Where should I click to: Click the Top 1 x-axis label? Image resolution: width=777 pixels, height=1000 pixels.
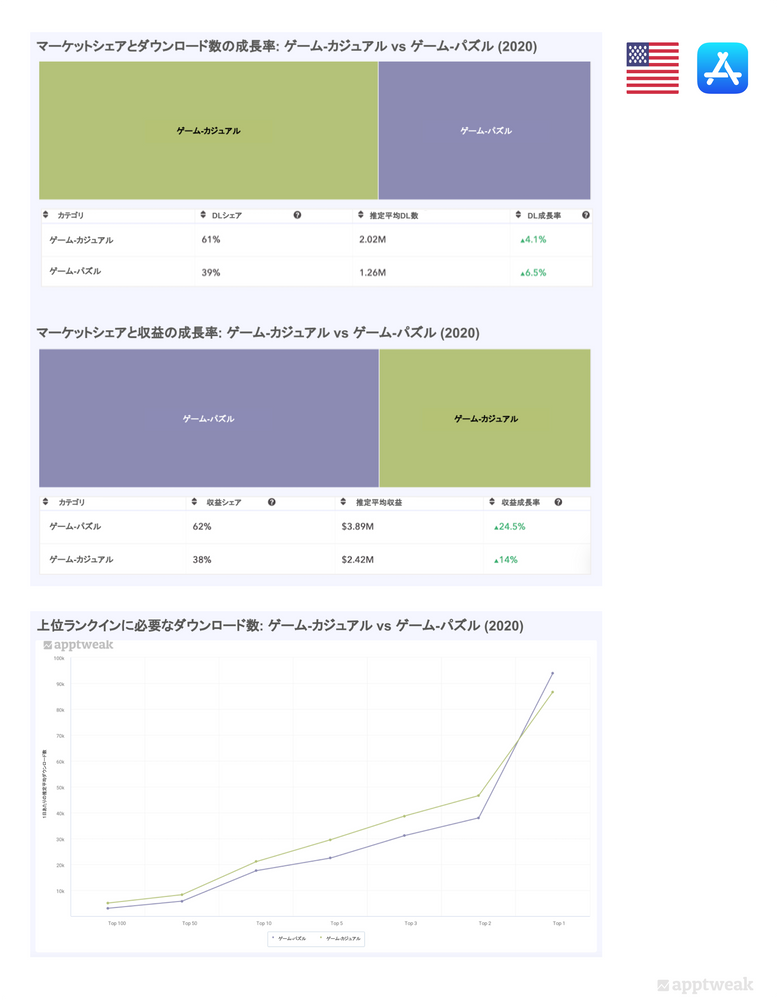click(x=559, y=923)
